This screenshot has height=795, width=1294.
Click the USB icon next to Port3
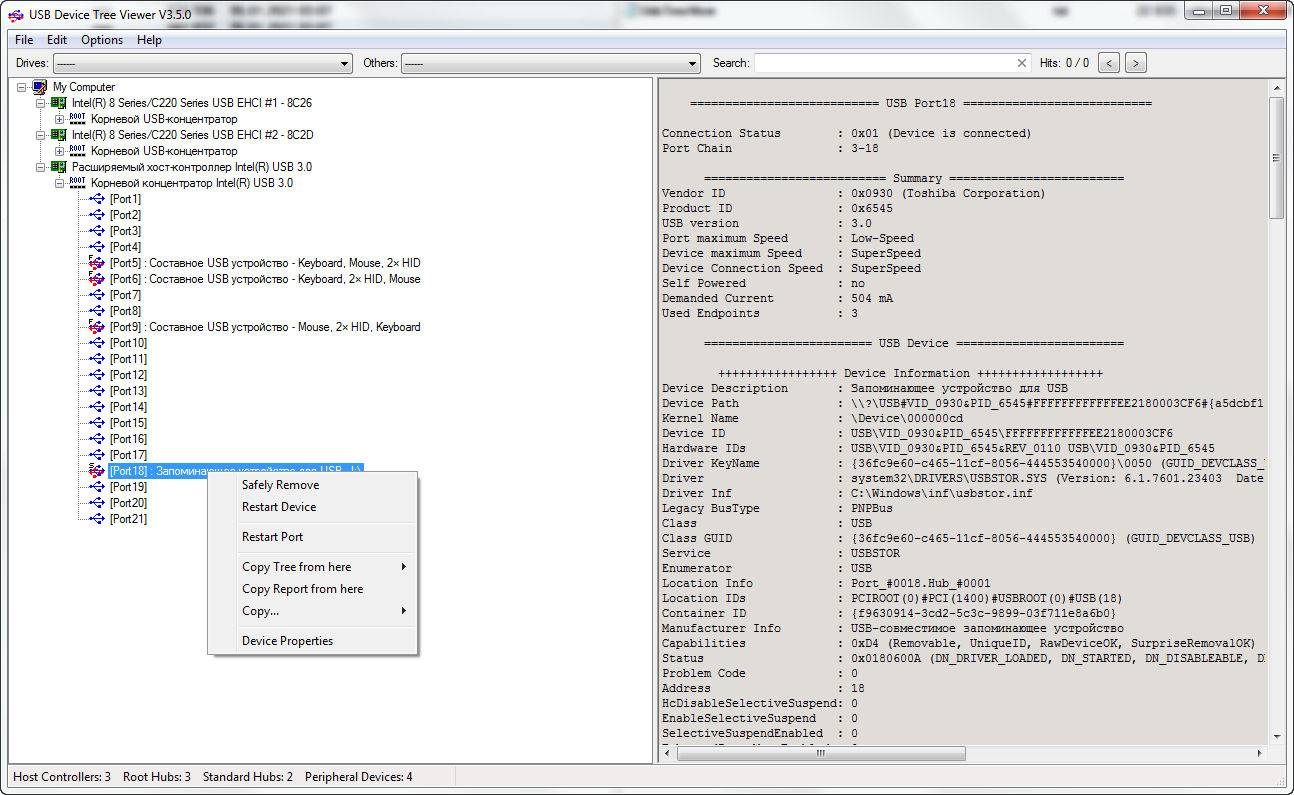point(97,231)
